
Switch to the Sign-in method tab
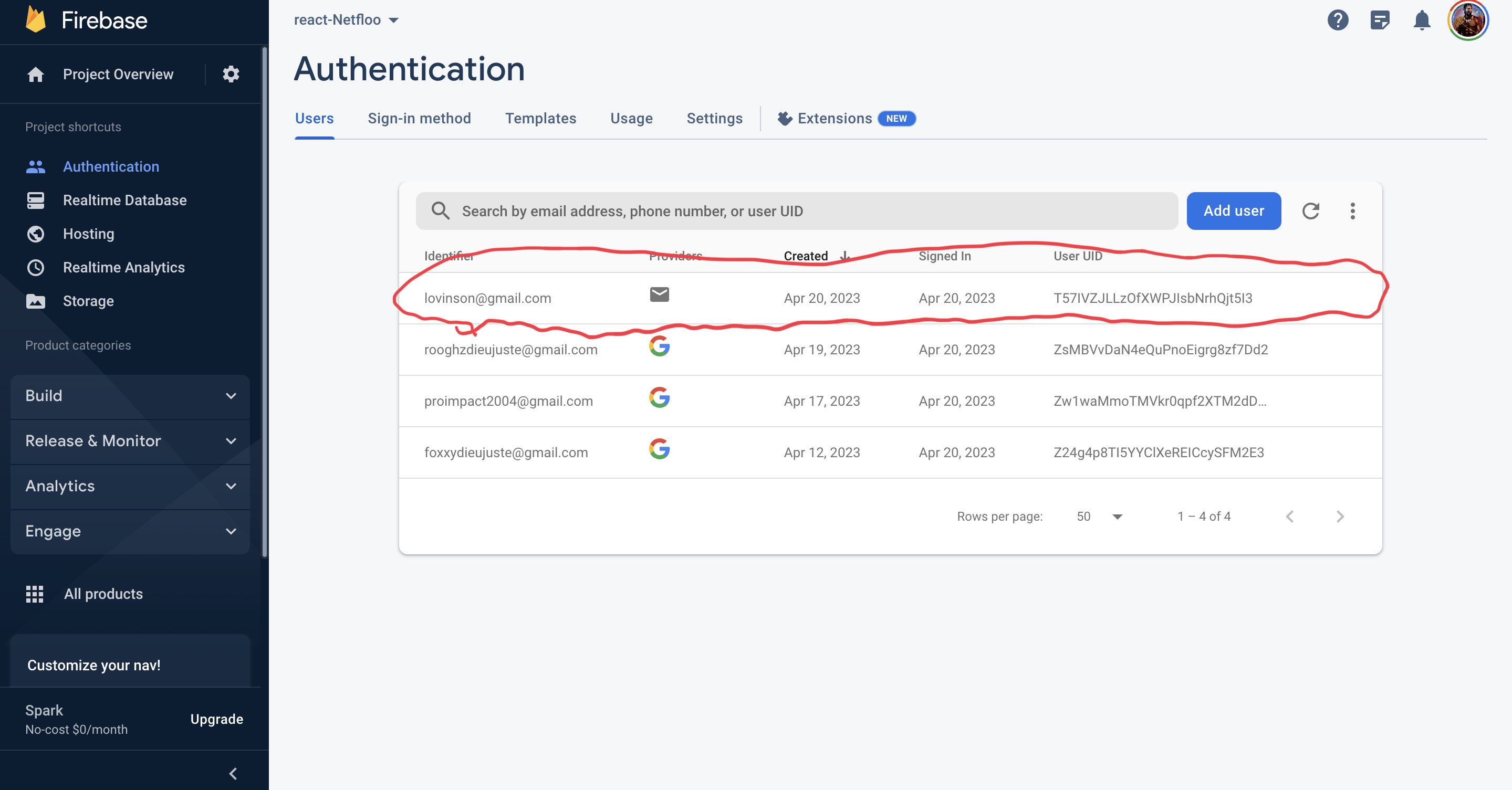click(419, 119)
